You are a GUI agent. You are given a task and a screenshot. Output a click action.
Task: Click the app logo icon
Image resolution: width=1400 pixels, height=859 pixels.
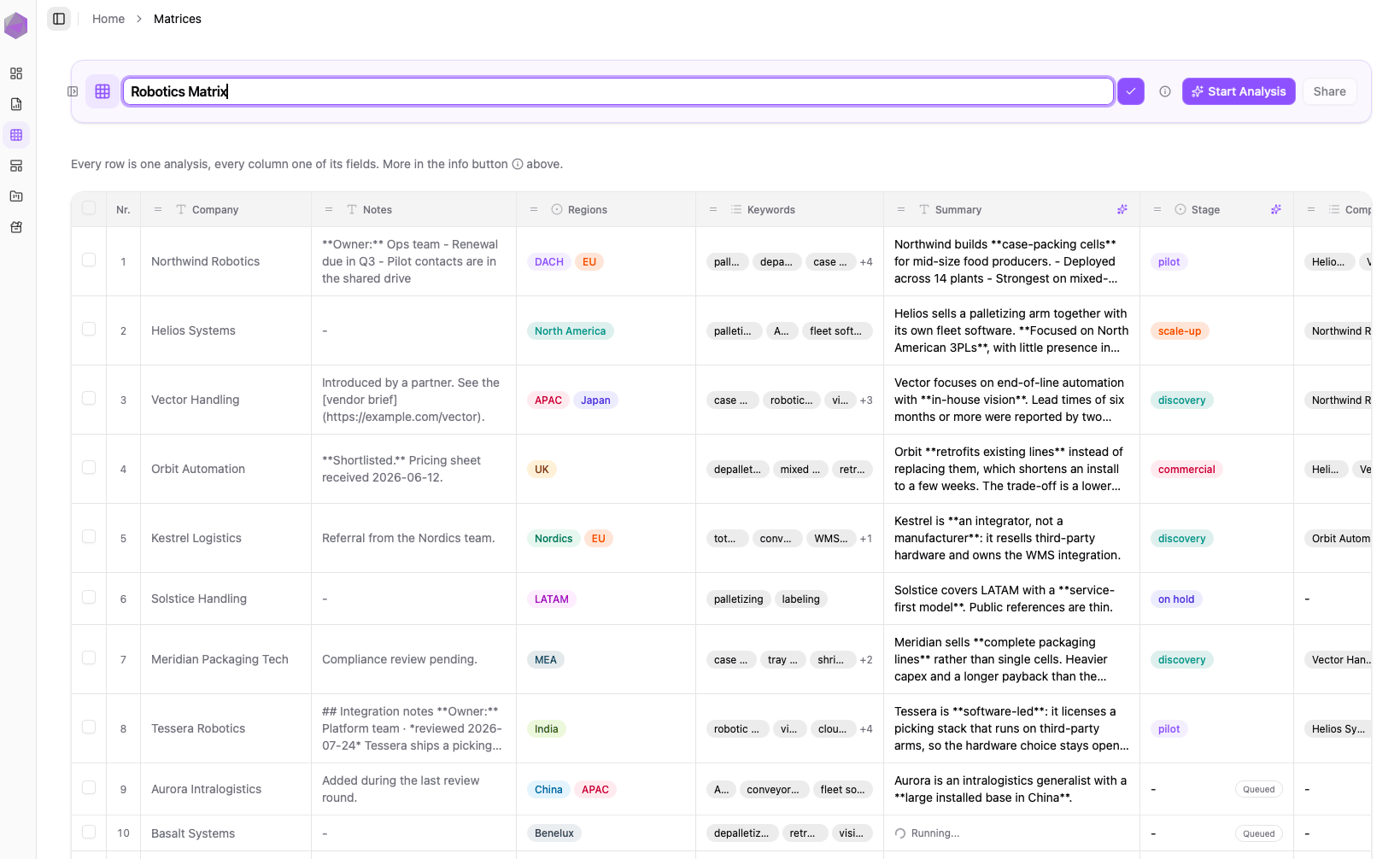click(16, 26)
